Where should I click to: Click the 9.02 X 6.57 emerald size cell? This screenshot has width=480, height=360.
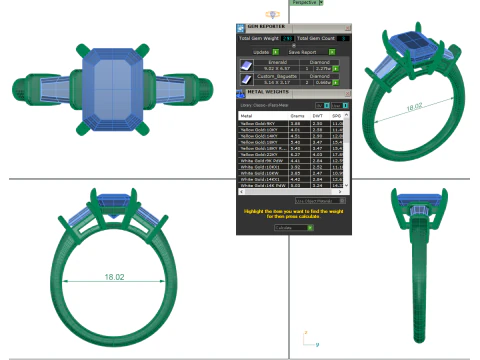coord(277,69)
